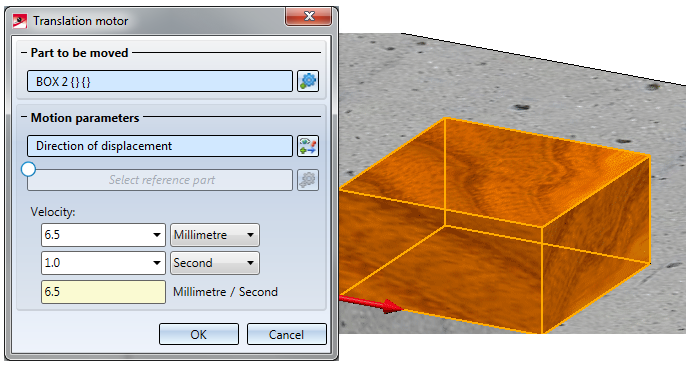Open the 6.5 velocity distance dropdown

pyautogui.click(x=156, y=235)
